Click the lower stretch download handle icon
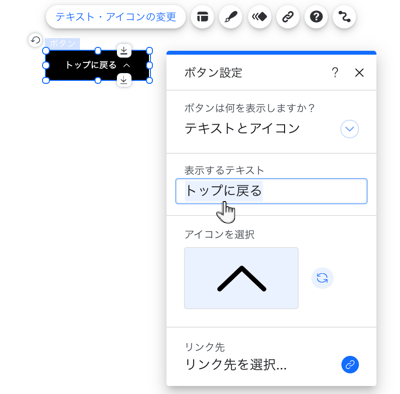The image size is (400, 394). 124,80
